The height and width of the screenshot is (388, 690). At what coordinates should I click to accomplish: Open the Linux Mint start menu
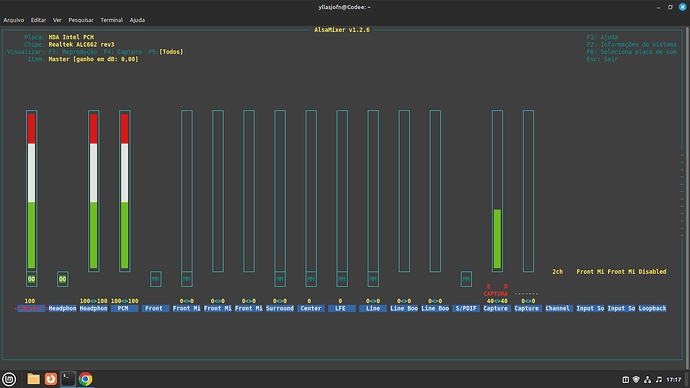pos(9,379)
